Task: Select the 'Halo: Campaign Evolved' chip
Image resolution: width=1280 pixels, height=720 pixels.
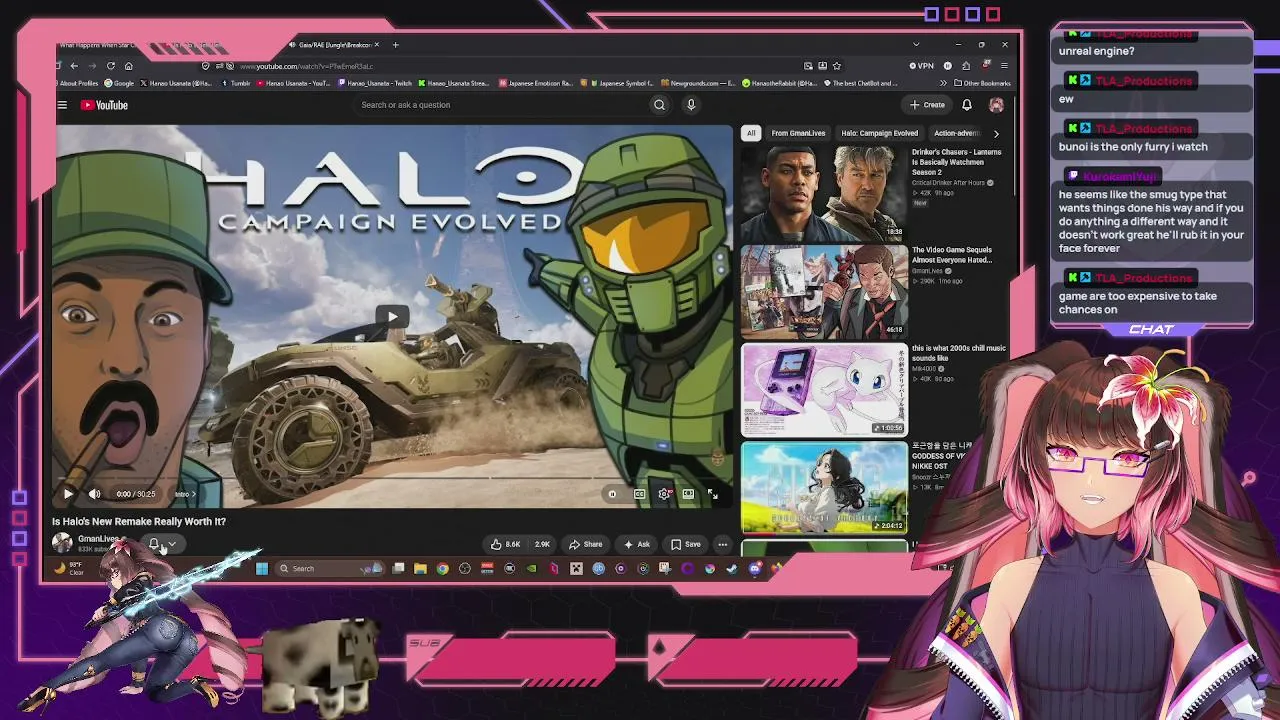Action: 880,133
